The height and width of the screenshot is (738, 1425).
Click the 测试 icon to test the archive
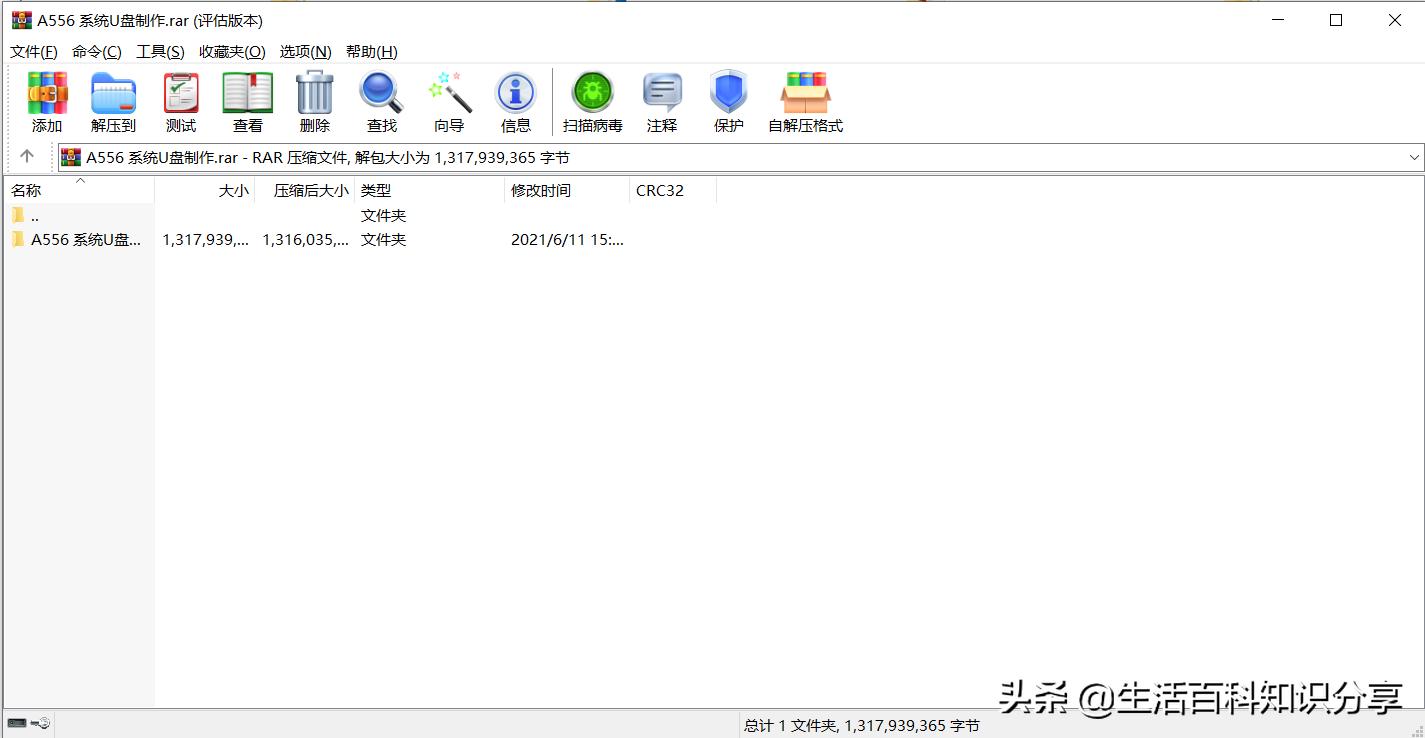coord(180,100)
